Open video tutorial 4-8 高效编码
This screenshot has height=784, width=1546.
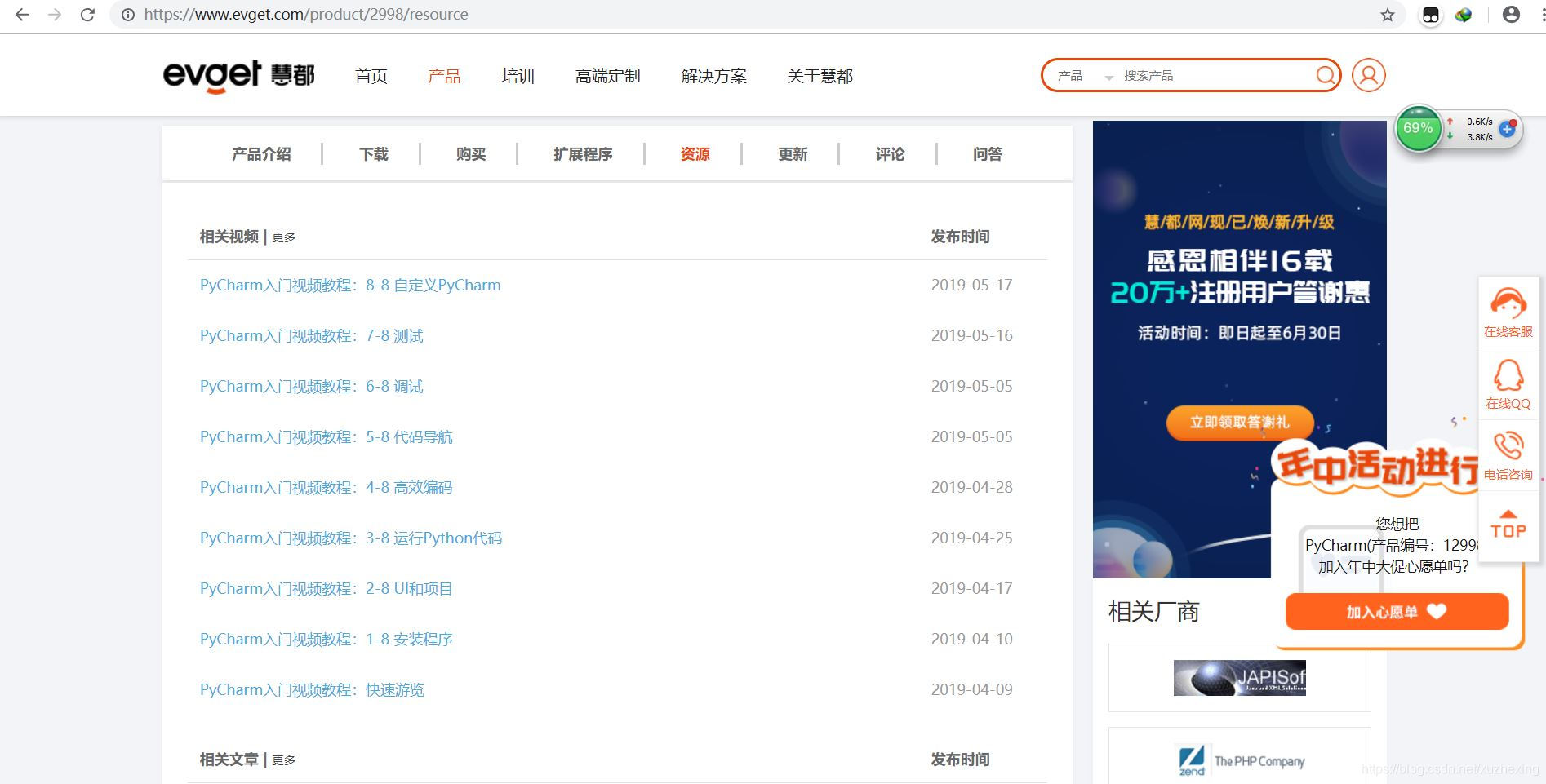pos(327,487)
